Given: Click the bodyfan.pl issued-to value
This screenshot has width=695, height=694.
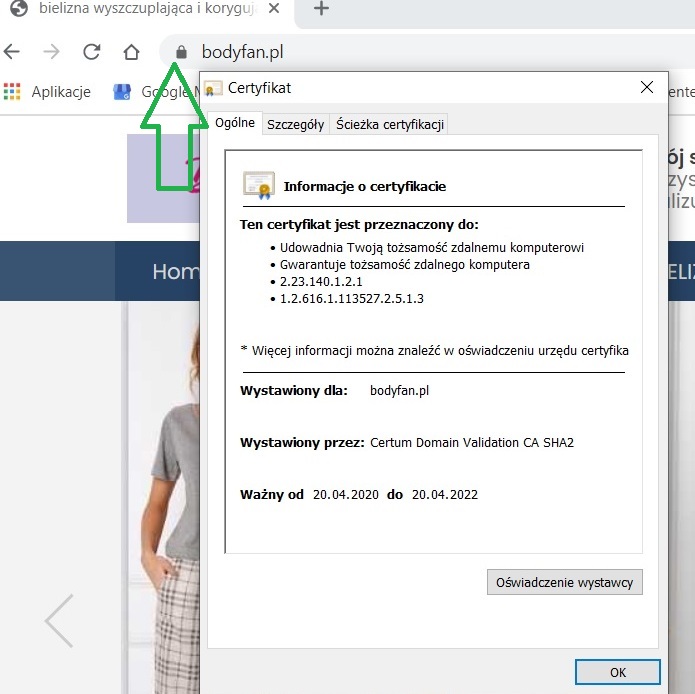Looking at the screenshot, I should click(399, 390).
